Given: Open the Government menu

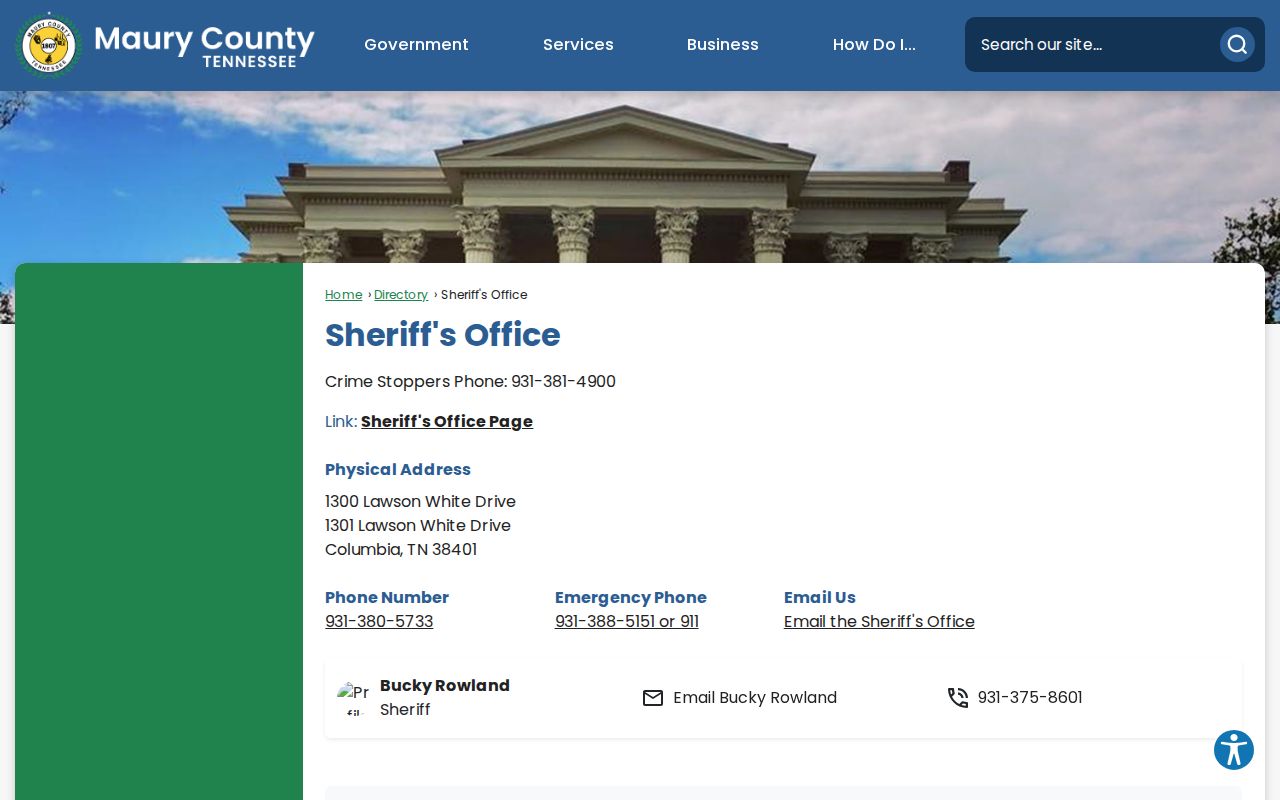Looking at the screenshot, I should (x=416, y=45).
